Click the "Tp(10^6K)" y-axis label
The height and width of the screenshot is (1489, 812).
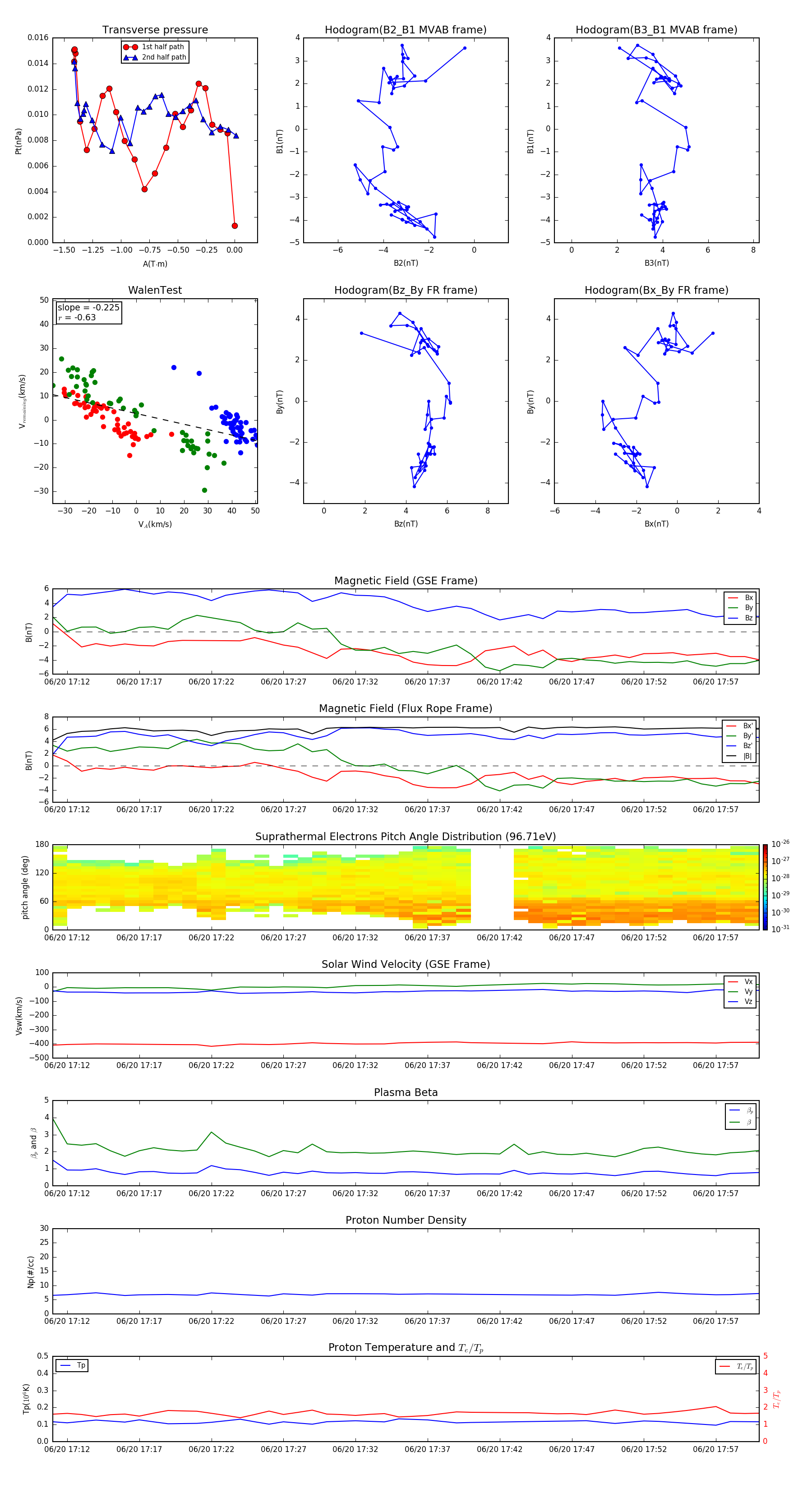pos(26,1399)
